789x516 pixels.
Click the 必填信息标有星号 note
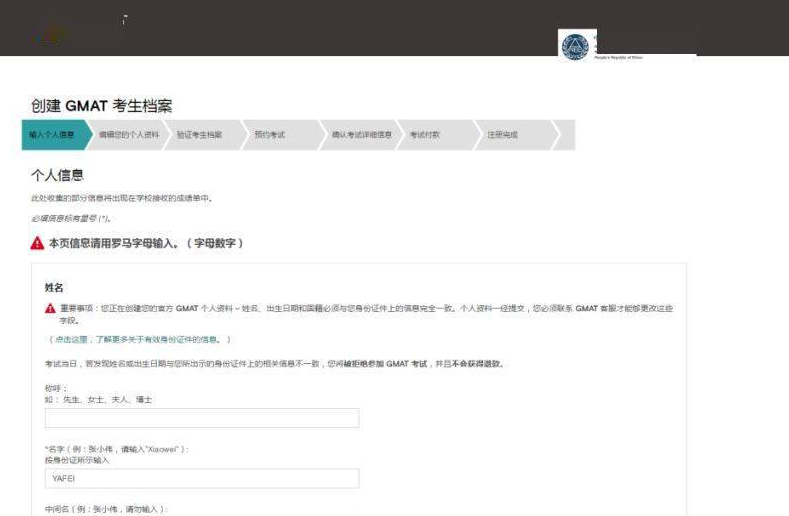point(71,218)
